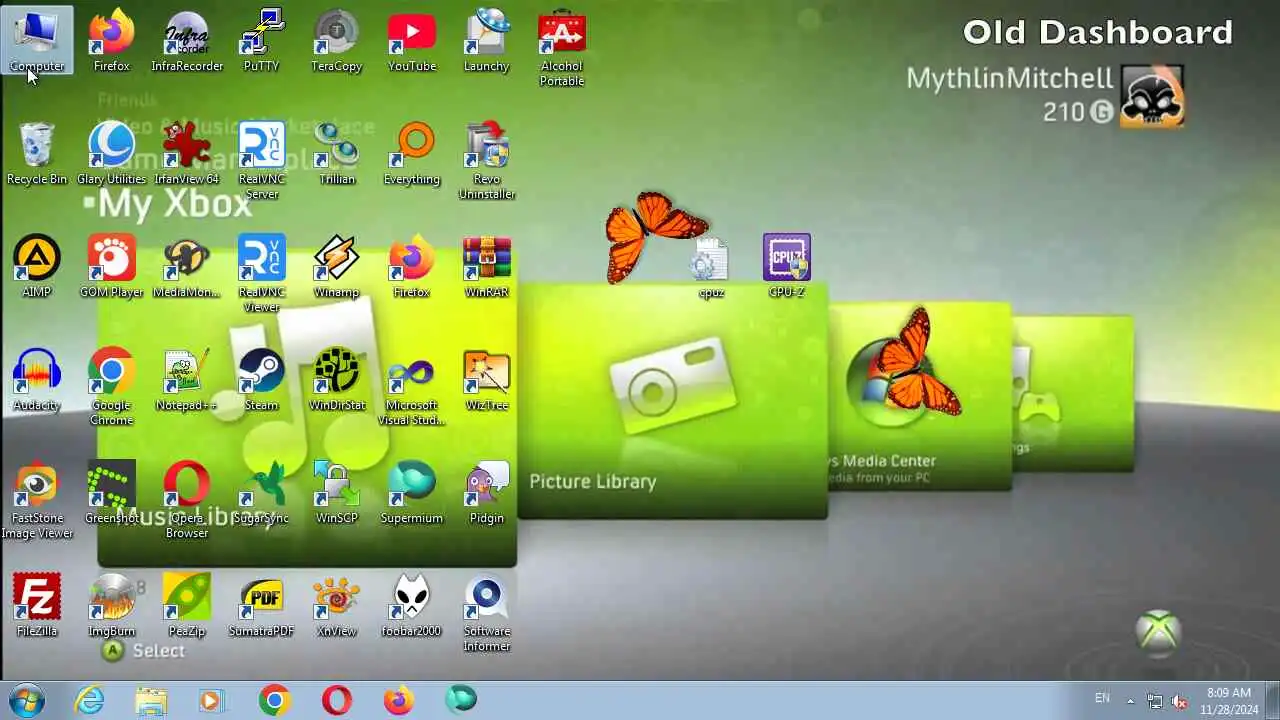Launch the SugarSync shortcut
Screen dimensions: 1280x720
pos(262,494)
